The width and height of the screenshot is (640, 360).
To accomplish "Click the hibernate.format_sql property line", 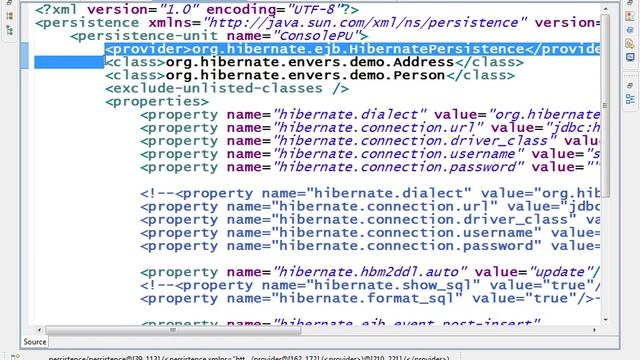I will click(x=370, y=298).
